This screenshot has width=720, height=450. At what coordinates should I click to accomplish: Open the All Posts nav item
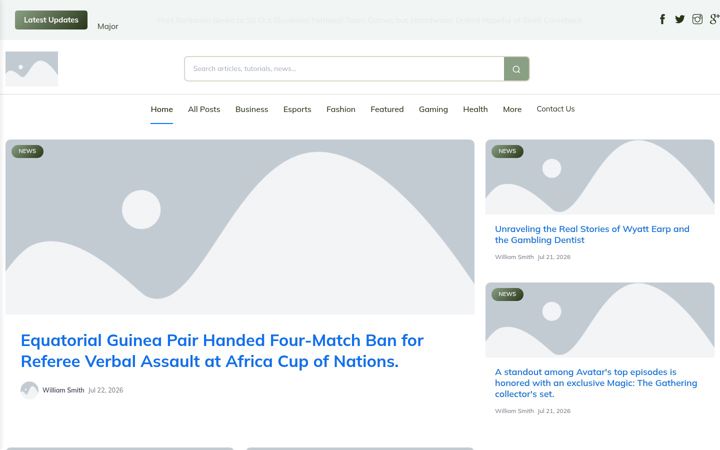pyautogui.click(x=204, y=109)
